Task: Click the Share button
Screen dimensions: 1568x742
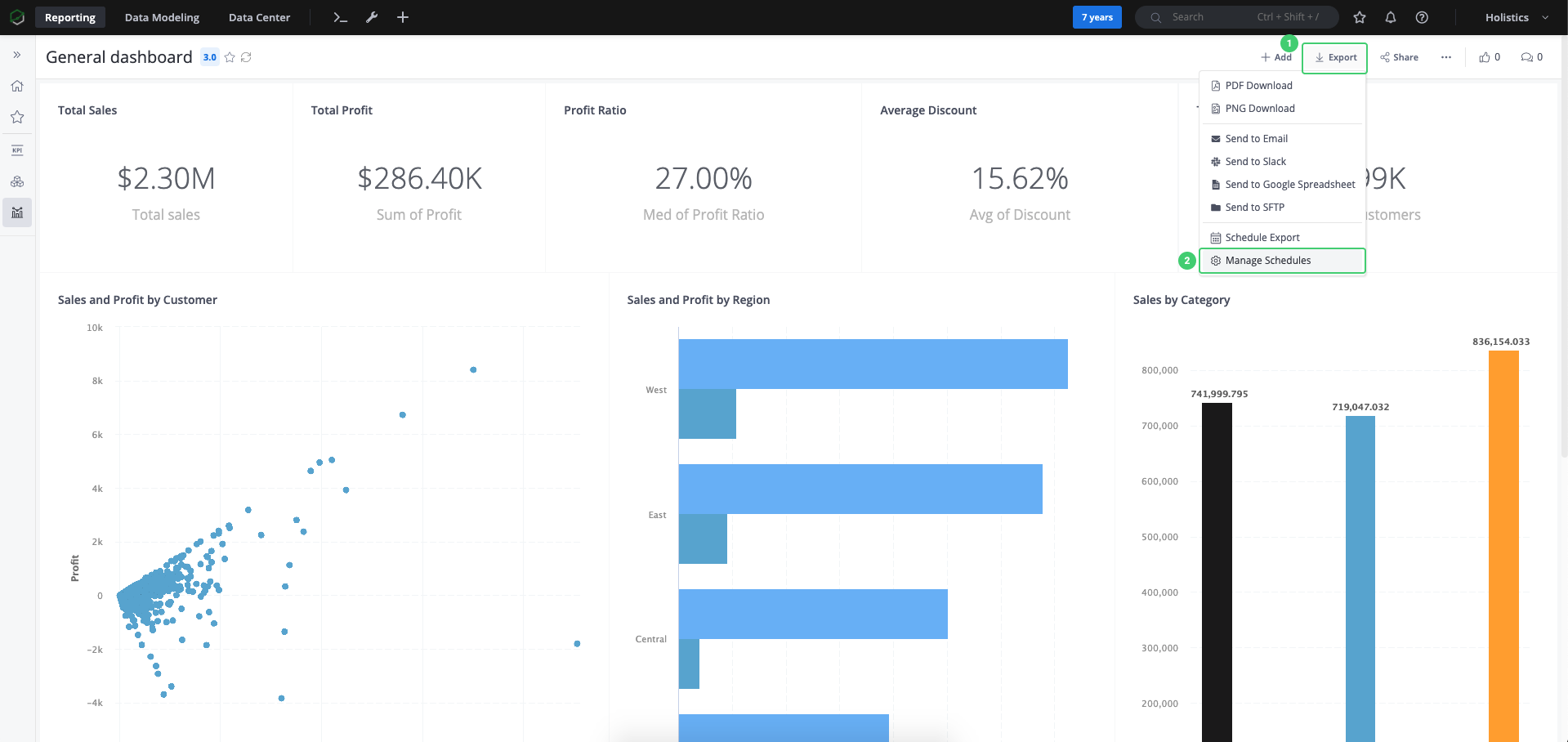Action: (x=1399, y=57)
